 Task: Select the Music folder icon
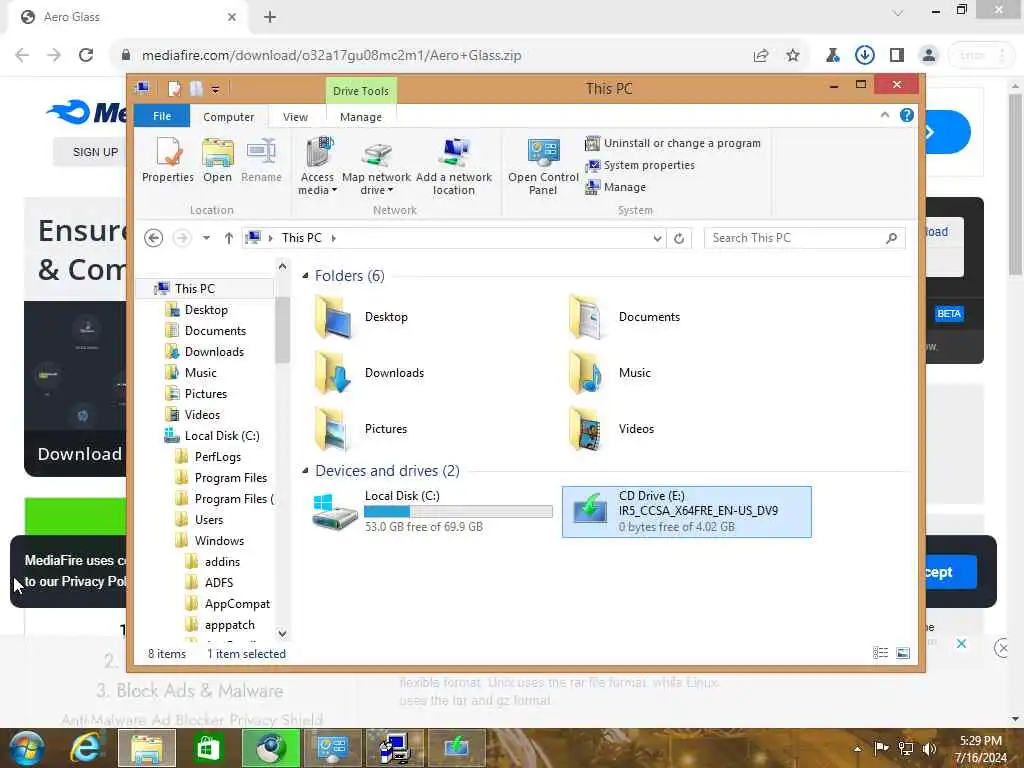(x=586, y=373)
